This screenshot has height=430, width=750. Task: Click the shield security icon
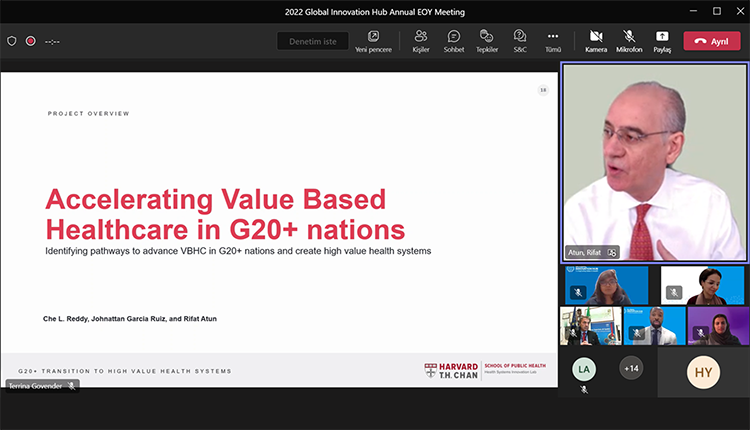[12, 41]
